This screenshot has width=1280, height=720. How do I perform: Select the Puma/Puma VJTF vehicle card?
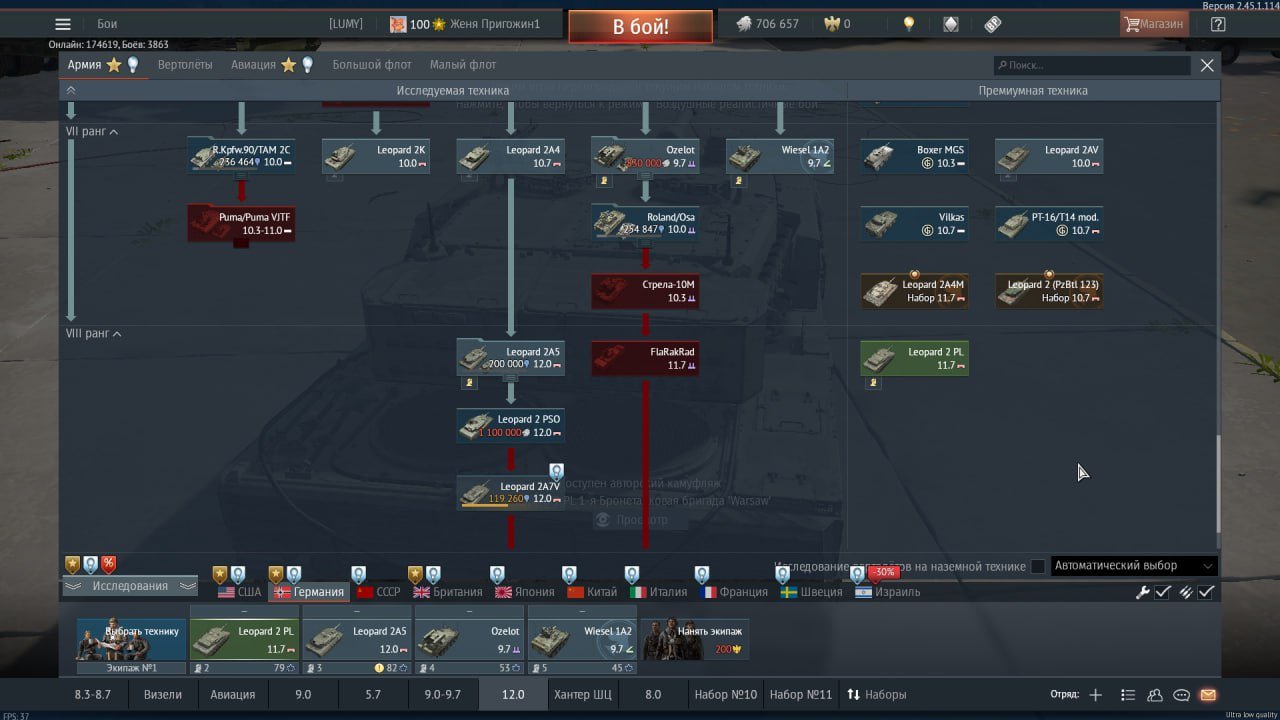[241, 223]
